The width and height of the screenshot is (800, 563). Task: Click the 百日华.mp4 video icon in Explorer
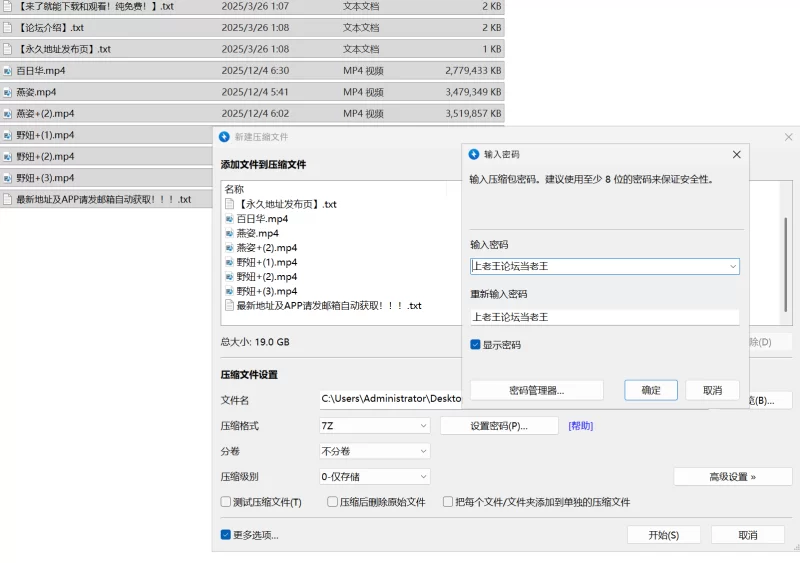(8, 71)
